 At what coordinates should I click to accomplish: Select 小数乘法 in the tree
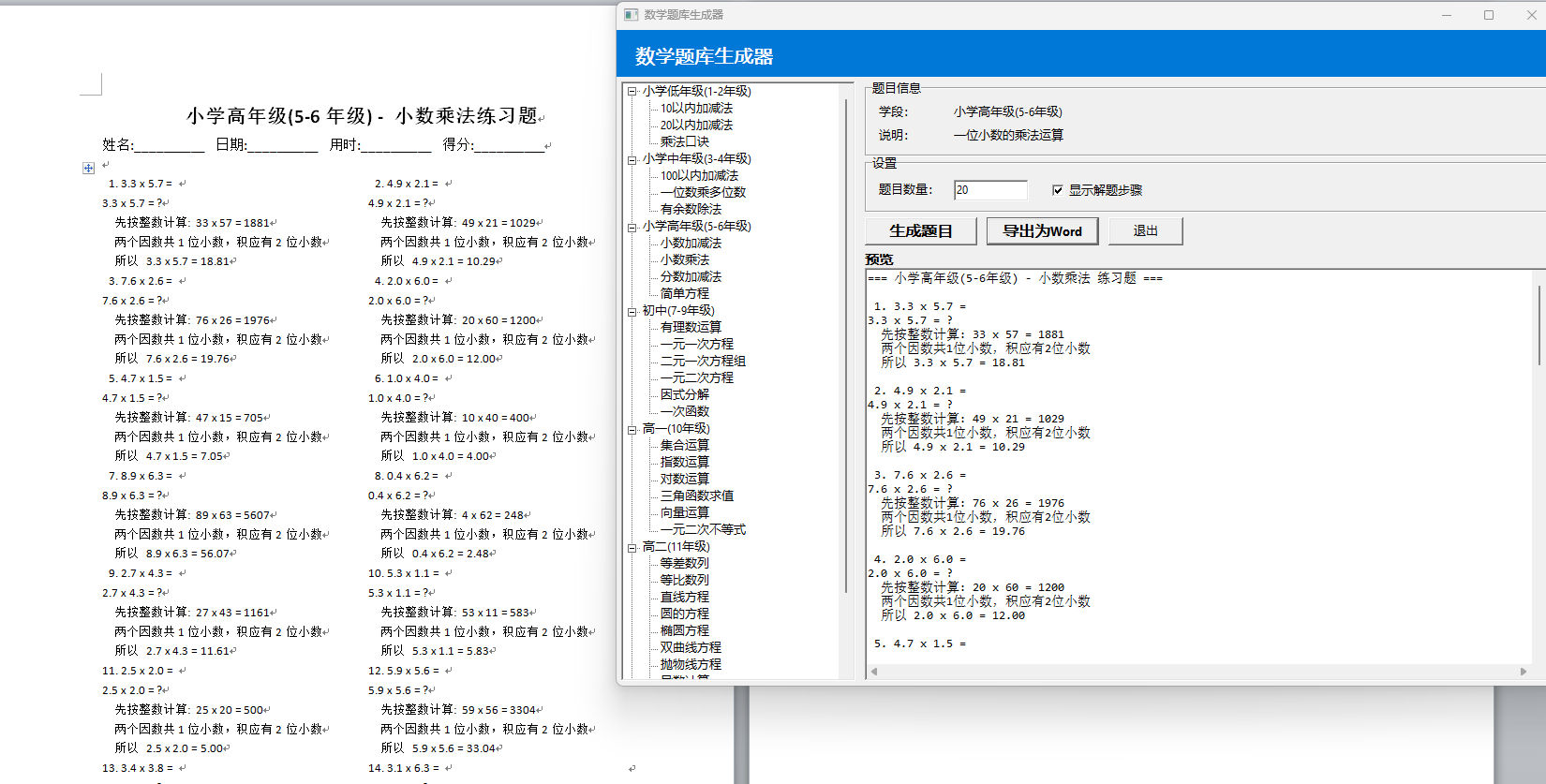[684, 260]
